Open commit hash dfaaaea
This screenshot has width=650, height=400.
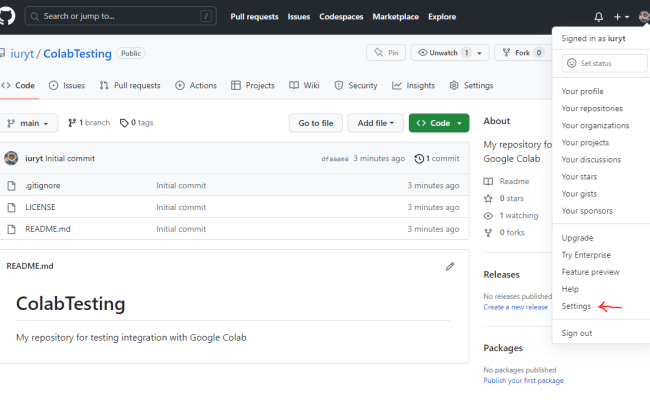(x=335, y=159)
